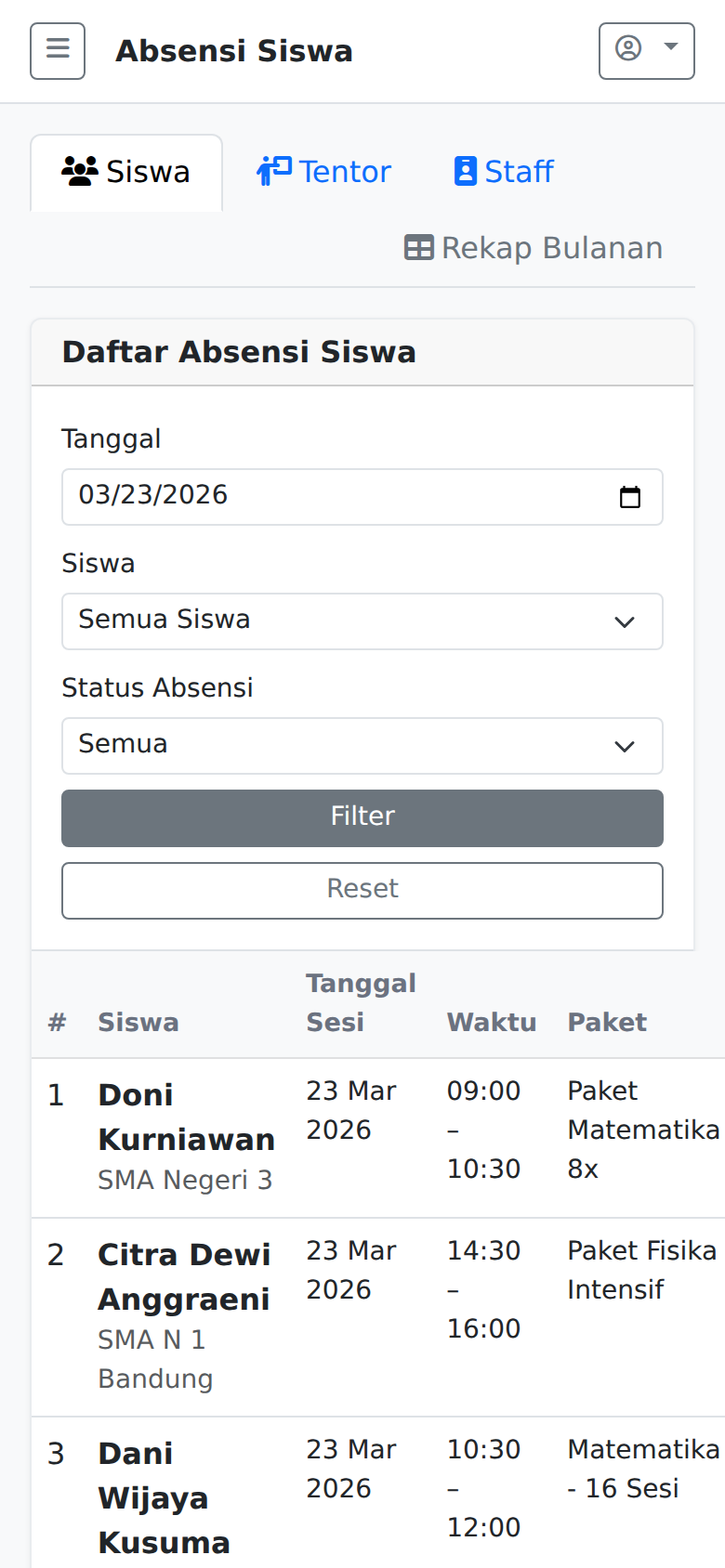This screenshot has width=725, height=1568.
Task: Click student name Doni Kurniawan
Action: point(186,1117)
